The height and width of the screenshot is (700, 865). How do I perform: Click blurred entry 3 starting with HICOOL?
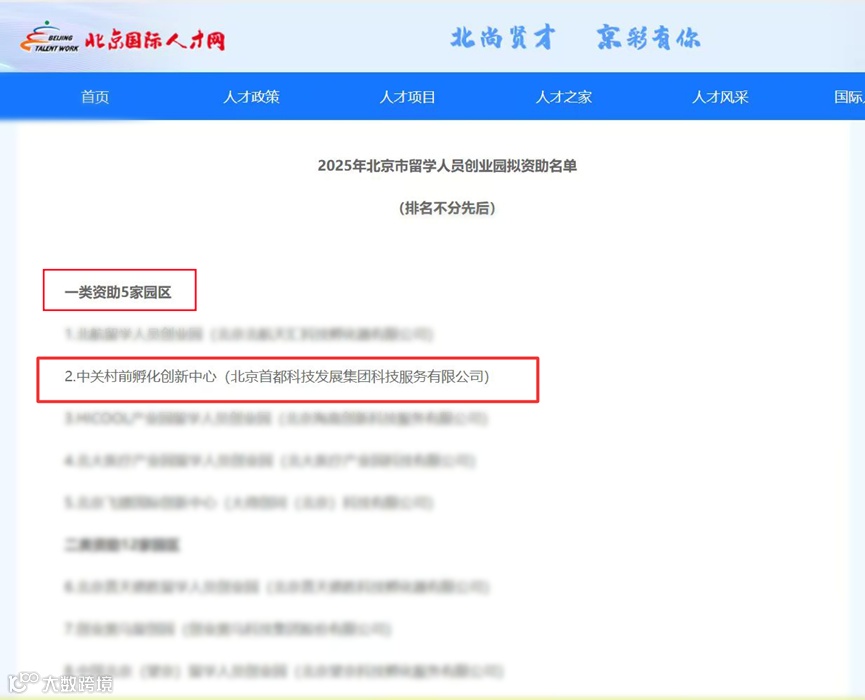pos(276,419)
